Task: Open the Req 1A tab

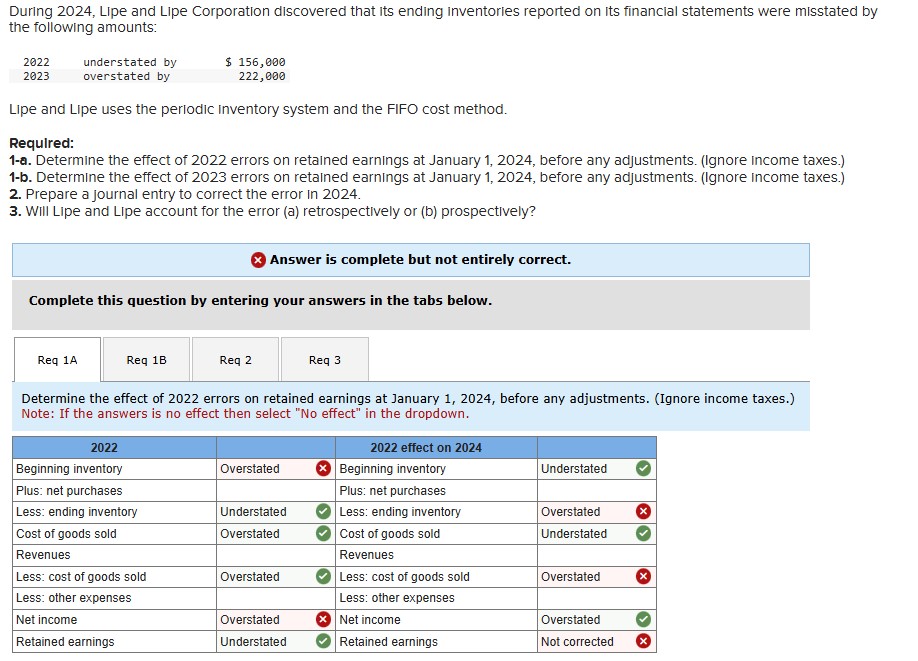Action: point(57,359)
